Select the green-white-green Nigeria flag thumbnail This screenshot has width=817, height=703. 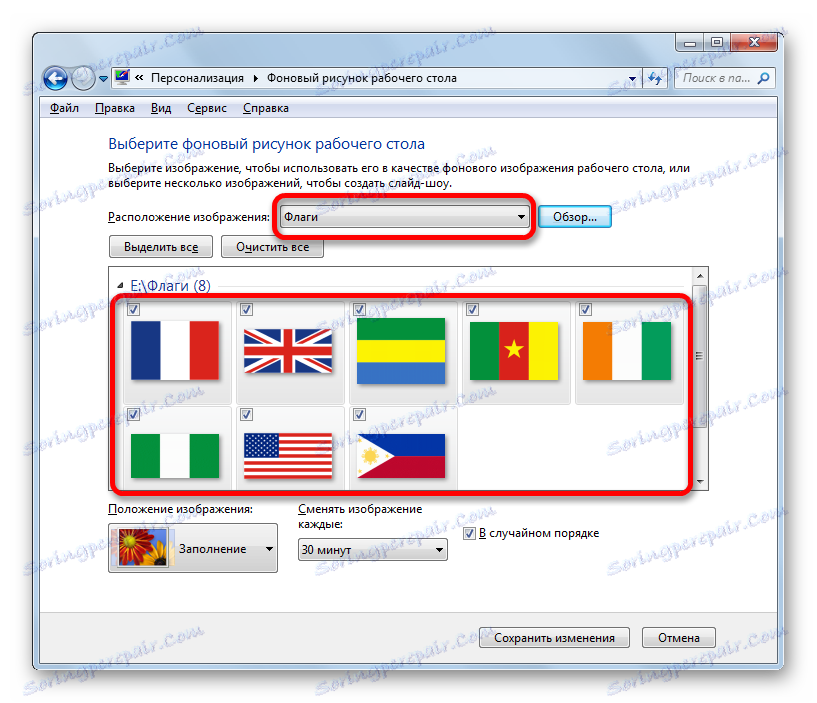point(175,456)
